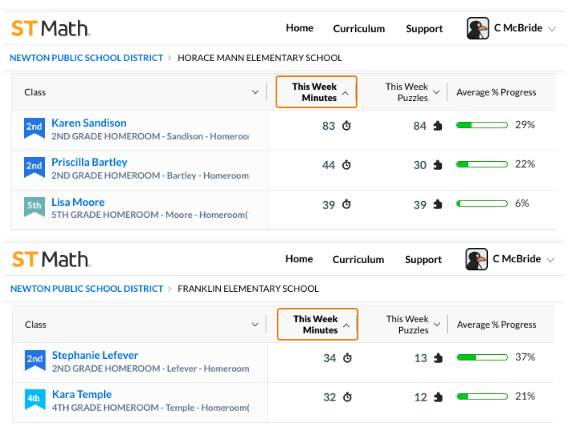
Task: Click the stopwatch icon in Kara Temple row
Action: pyautogui.click(x=347, y=397)
